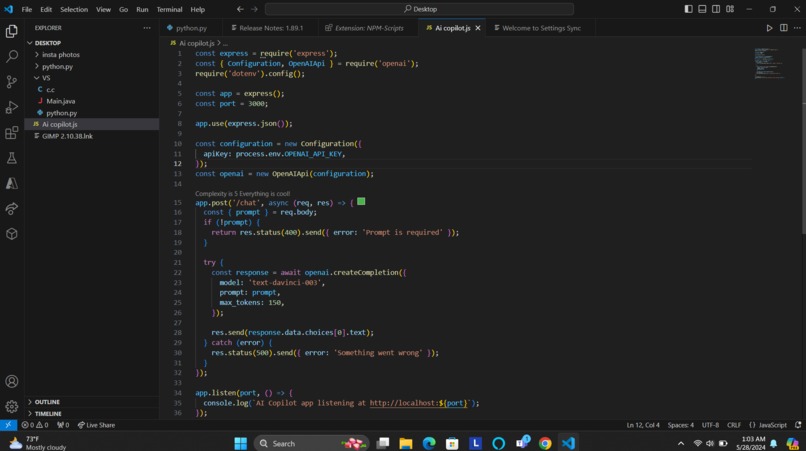Switch to the python.py tab

coord(191,28)
